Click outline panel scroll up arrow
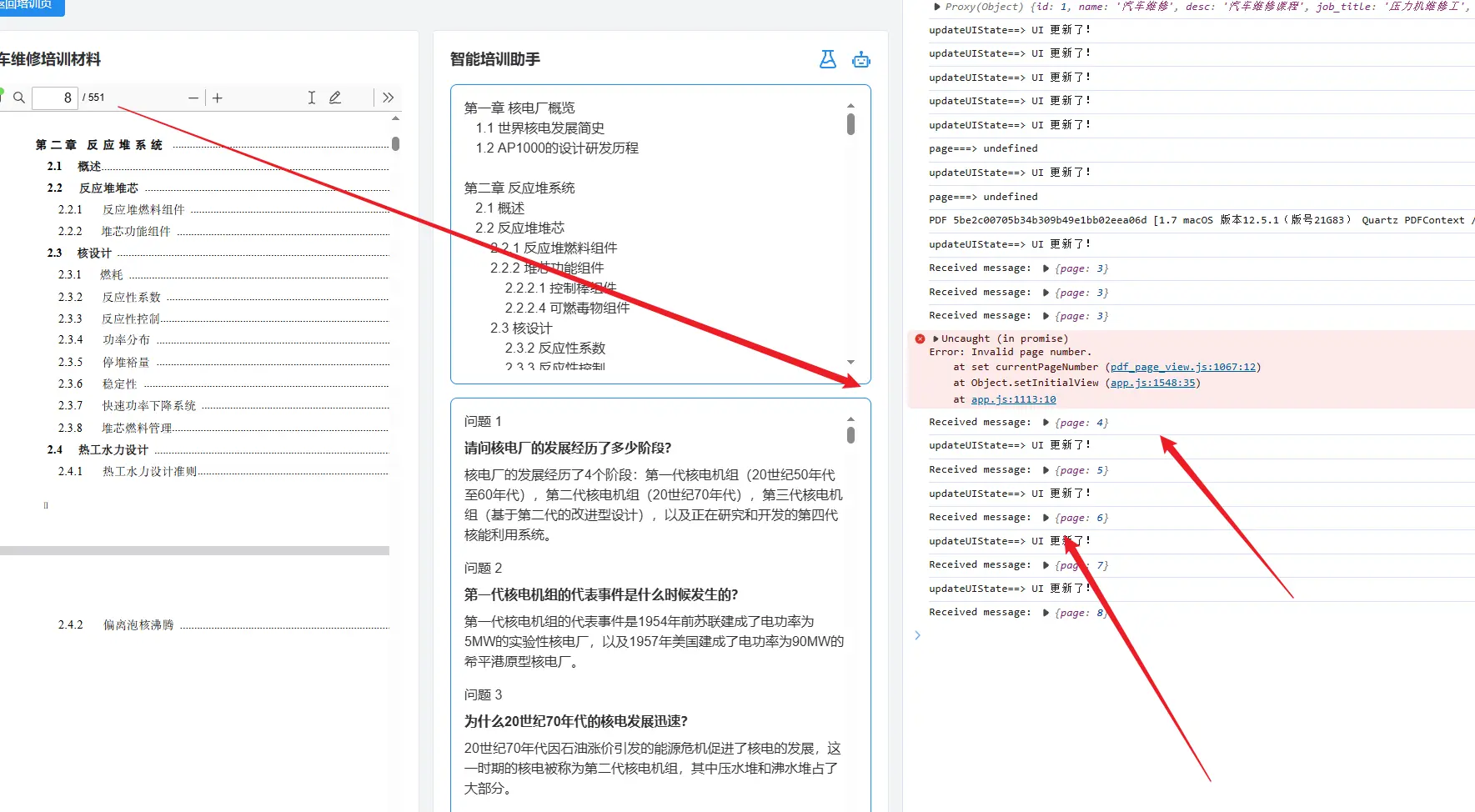The width and height of the screenshot is (1475, 812). (850, 106)
